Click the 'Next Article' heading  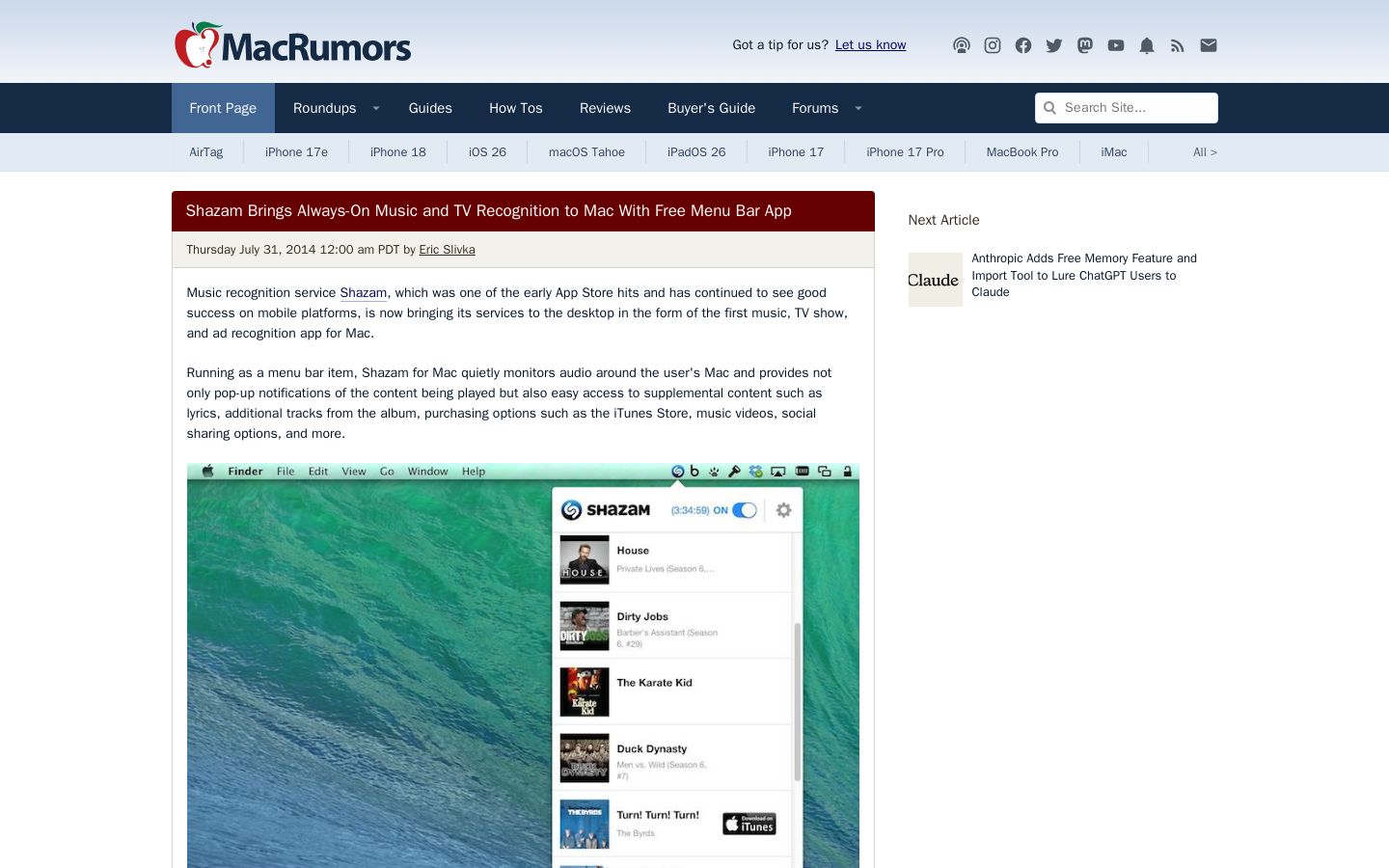click(x=943, y=220)
